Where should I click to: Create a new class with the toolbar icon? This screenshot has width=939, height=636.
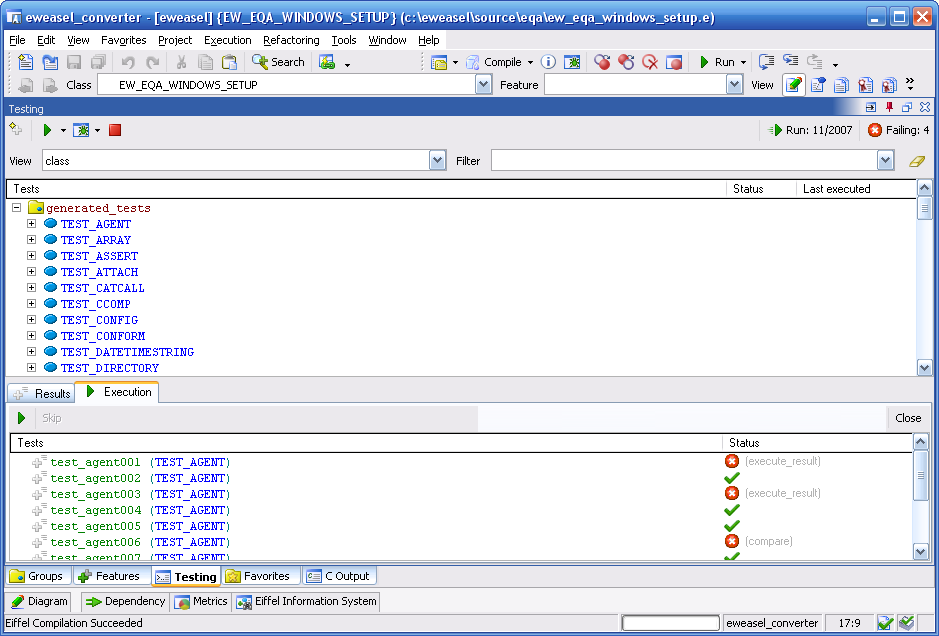[25, 62]
